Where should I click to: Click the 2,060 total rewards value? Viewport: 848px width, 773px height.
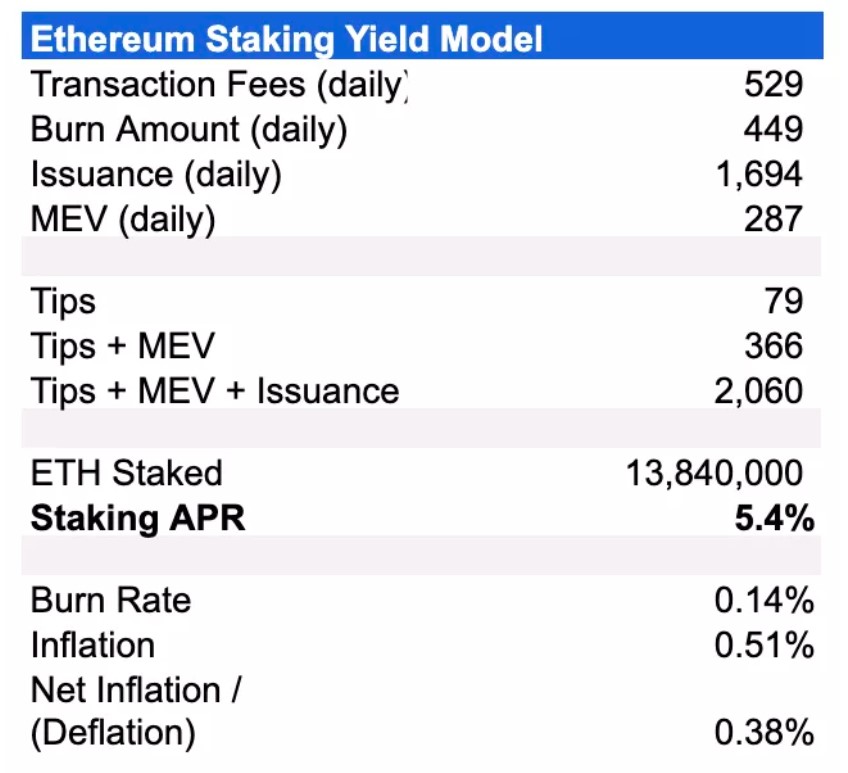(759, 391)
